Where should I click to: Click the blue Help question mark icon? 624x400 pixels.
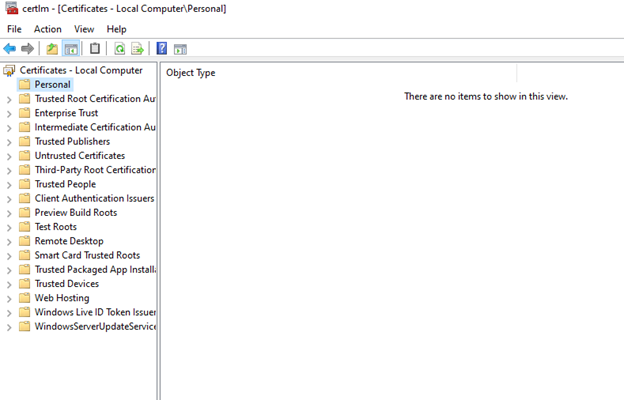point(162,48)
